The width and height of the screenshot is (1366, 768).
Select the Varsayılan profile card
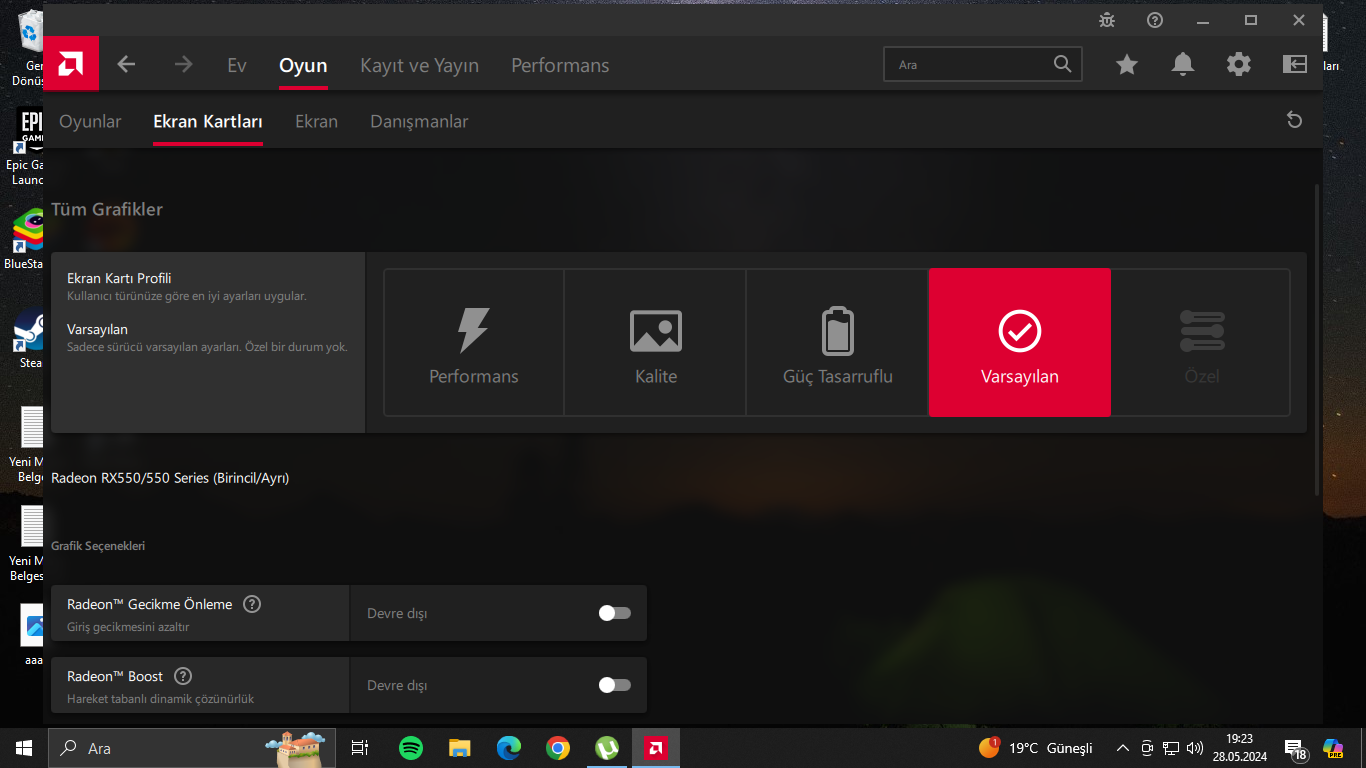click(x=1020, y=342)
